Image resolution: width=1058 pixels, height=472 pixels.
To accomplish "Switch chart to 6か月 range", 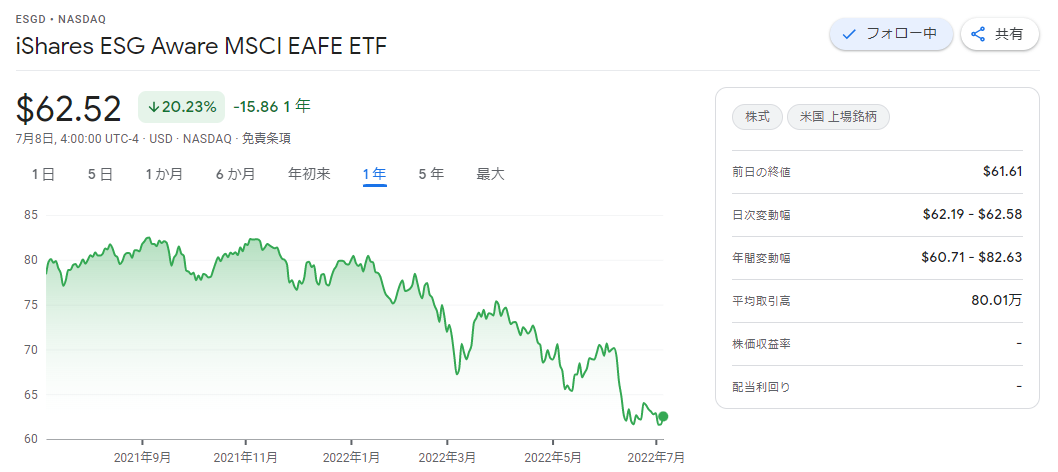I will tap(235, 175).
